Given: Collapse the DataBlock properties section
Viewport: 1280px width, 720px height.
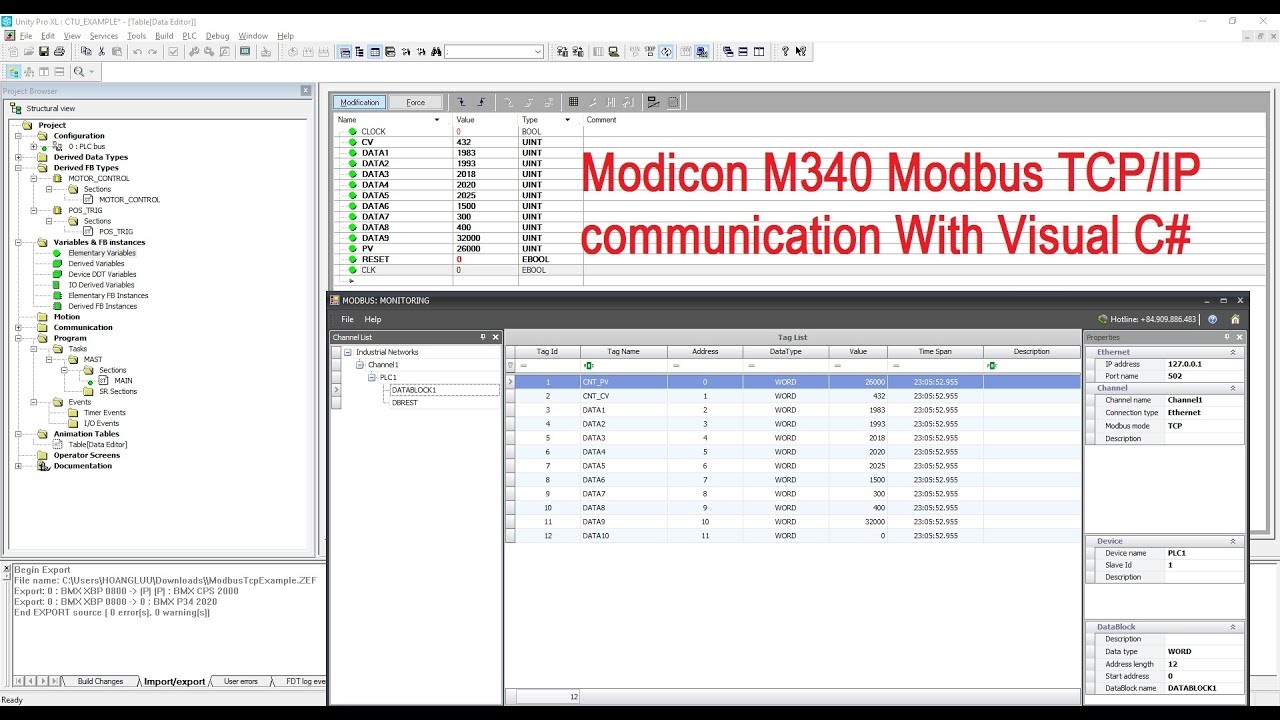Looking at the screenshot, I should click(1232, 627).
